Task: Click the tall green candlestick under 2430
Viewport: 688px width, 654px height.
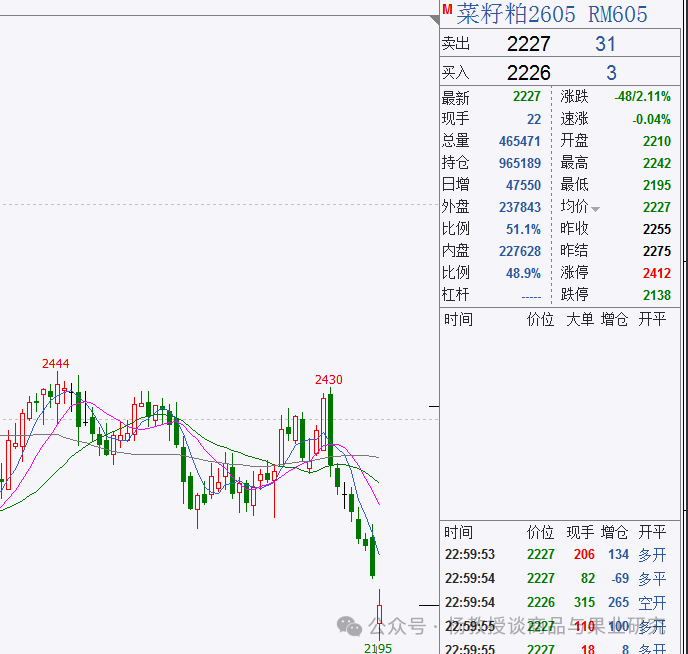Action: click(x=330, y=430)
